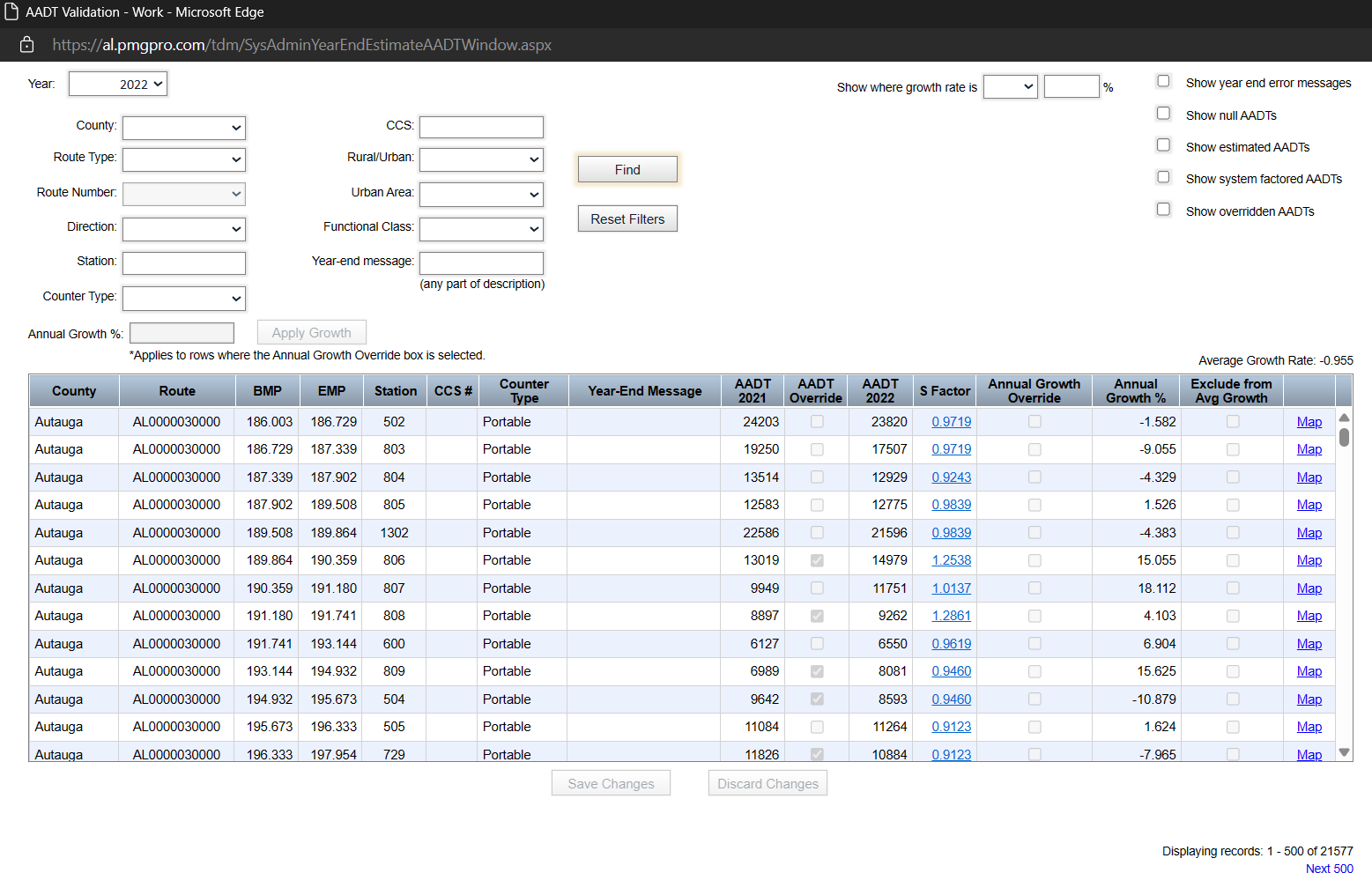Expand the Rural/Urban dropdown
This screenshot has height=873, width=1372.
pyautogui.click(x=481, y=159)
